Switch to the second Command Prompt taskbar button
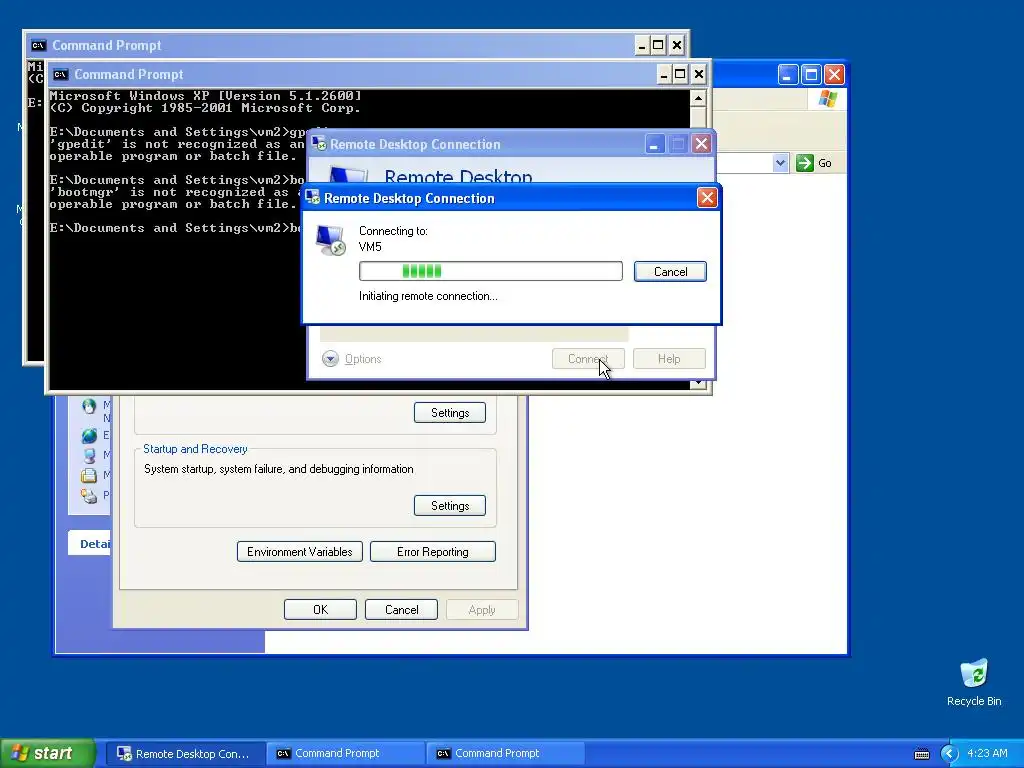Viewport: 1024px width, 768px height. pos(504,754)
